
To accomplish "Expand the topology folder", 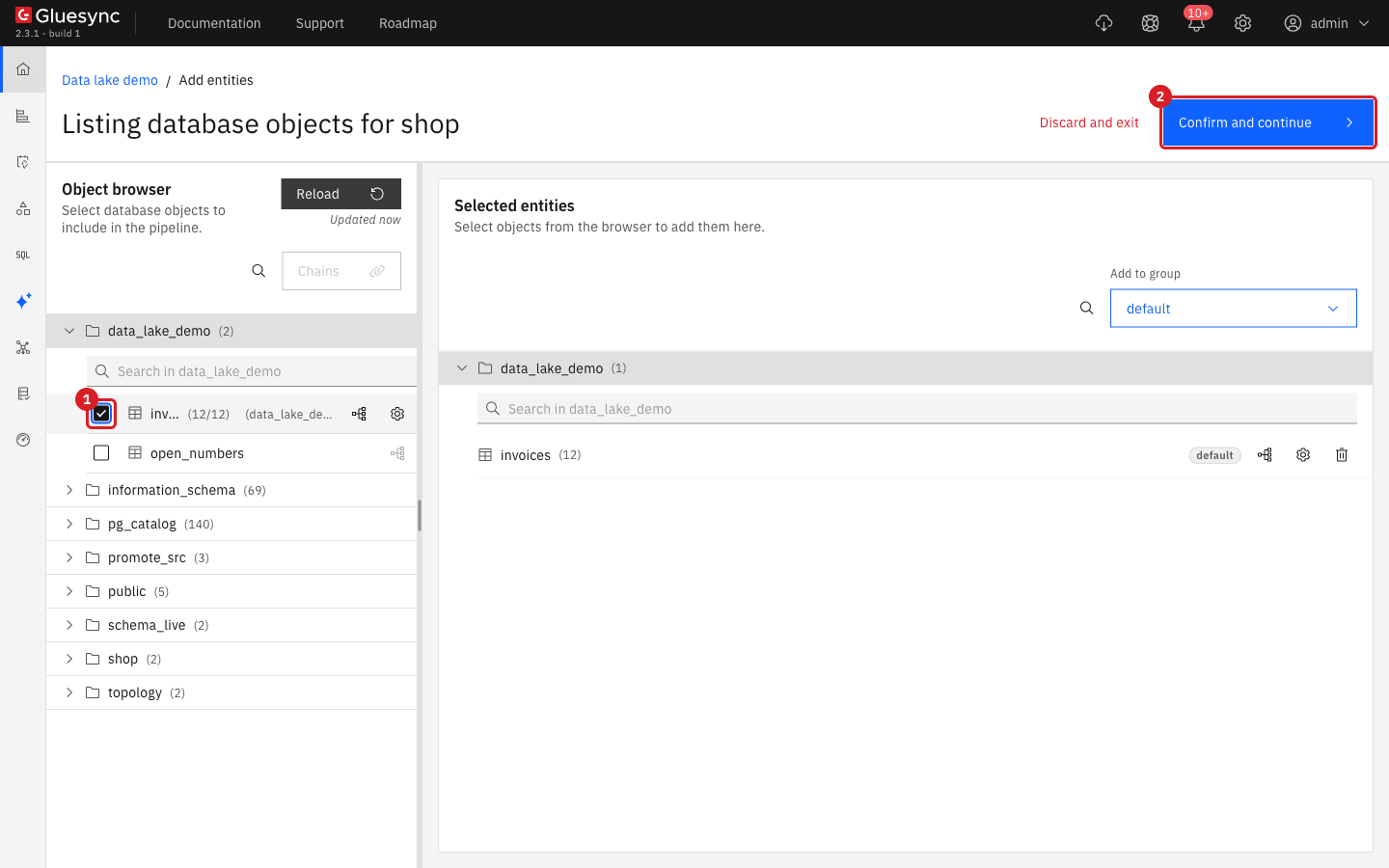I will 69,692.
